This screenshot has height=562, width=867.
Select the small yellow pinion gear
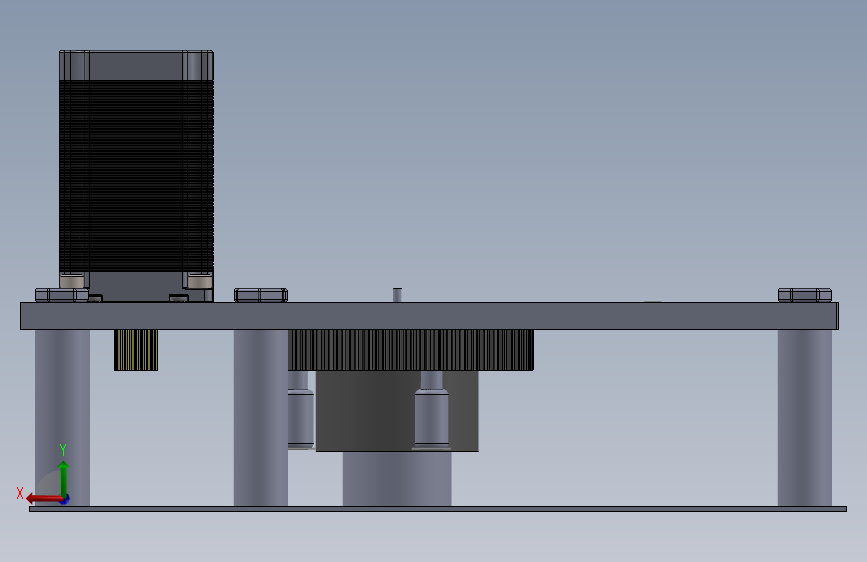click(x=136, y=350)
